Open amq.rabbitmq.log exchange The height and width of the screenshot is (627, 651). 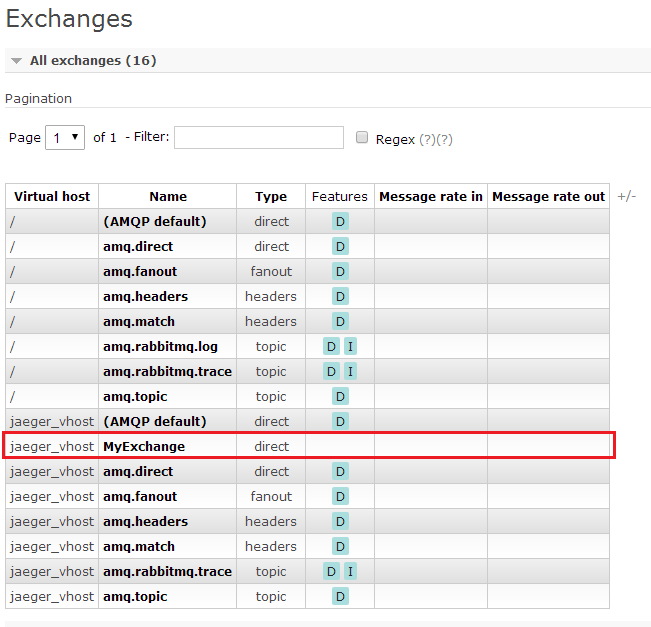[160, 346]
